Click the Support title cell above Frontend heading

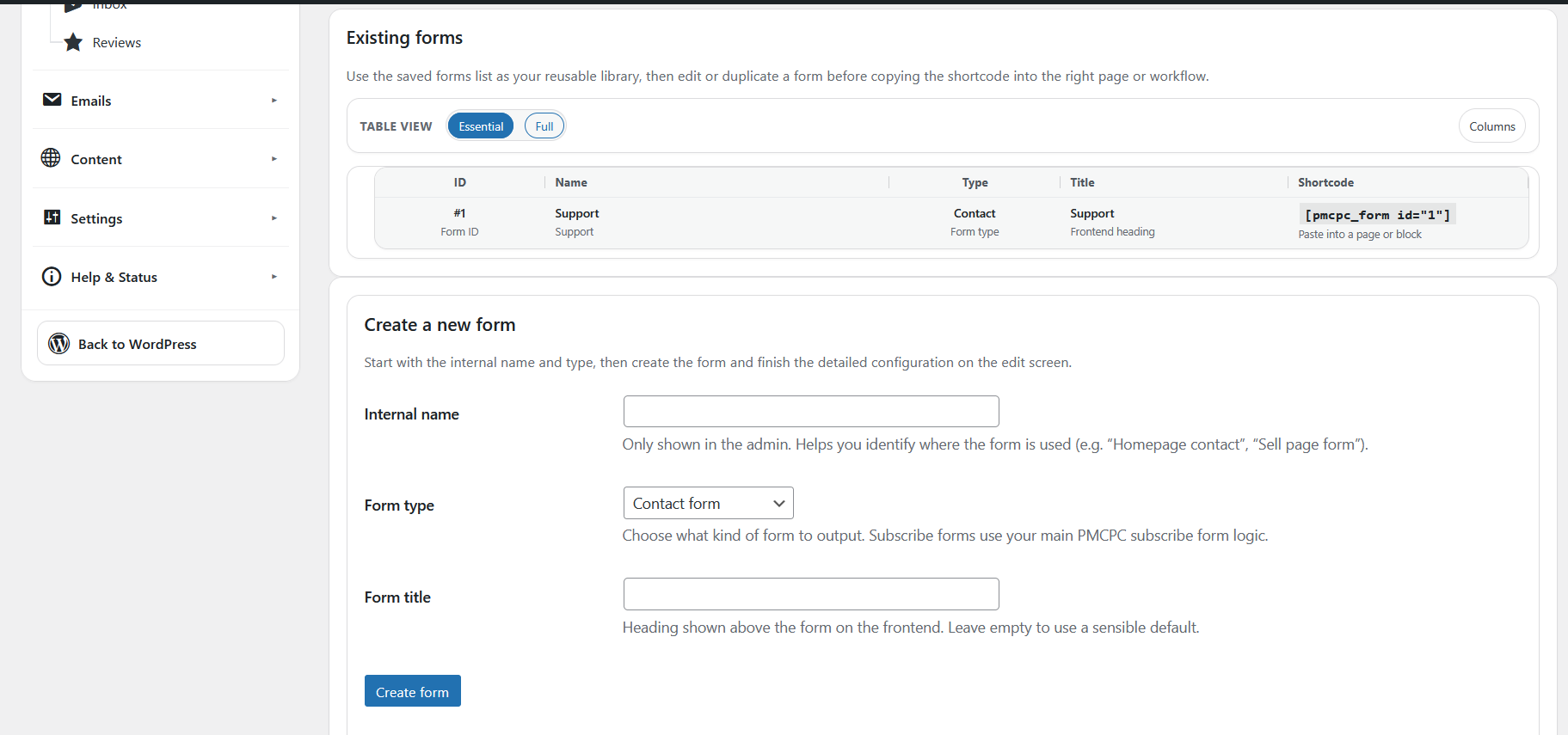(1092, 213)
